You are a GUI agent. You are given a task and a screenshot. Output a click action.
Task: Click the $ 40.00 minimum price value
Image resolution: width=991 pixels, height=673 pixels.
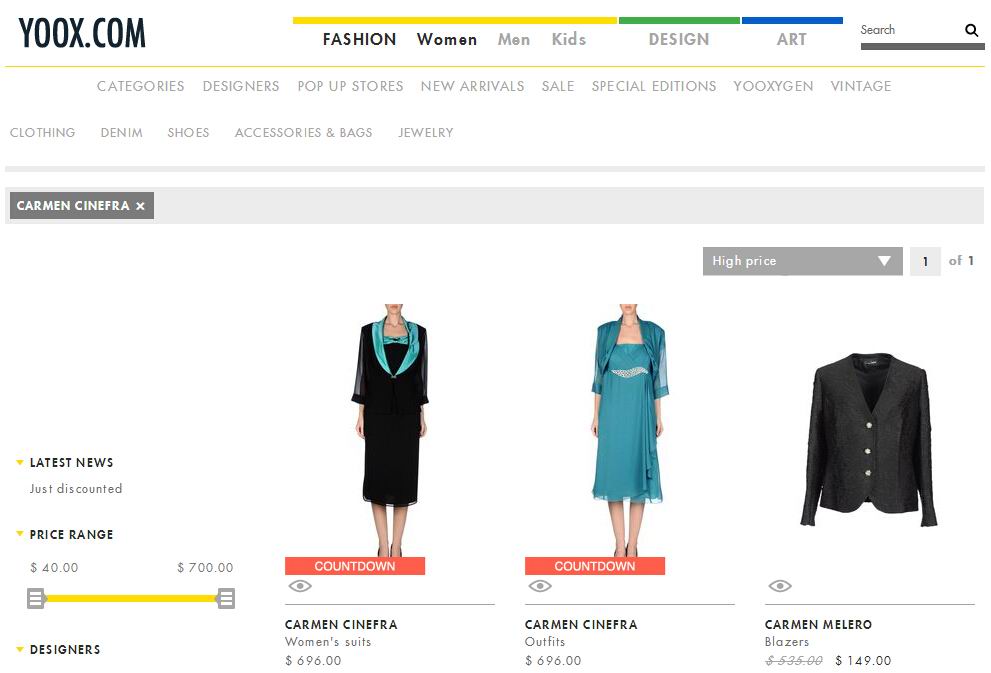(54, 567)
